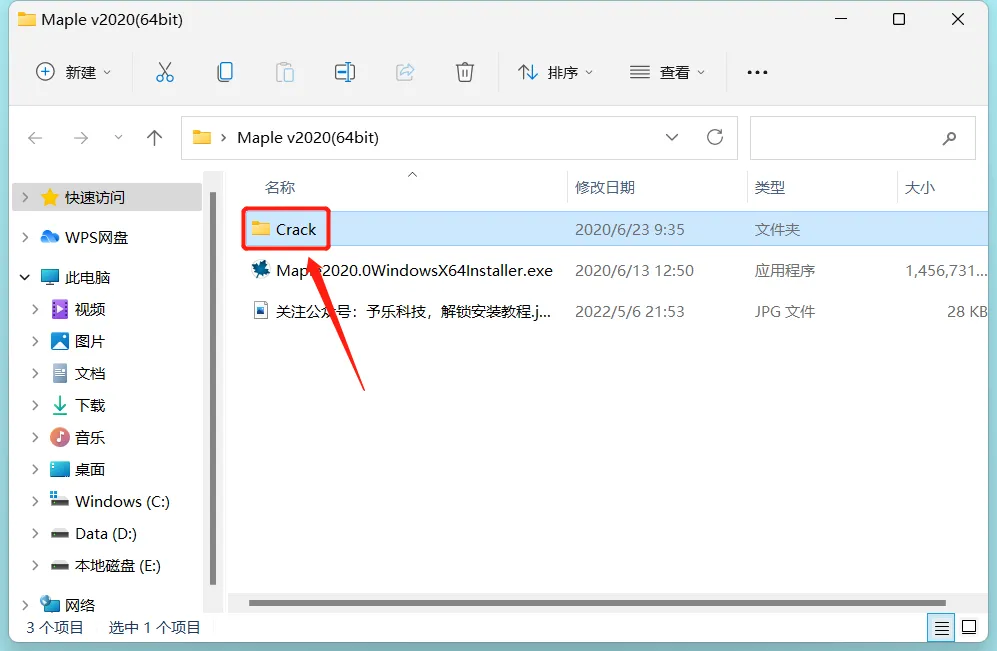
Task: Click the Copy icon in the toolbar
Action: click(225, 71)
